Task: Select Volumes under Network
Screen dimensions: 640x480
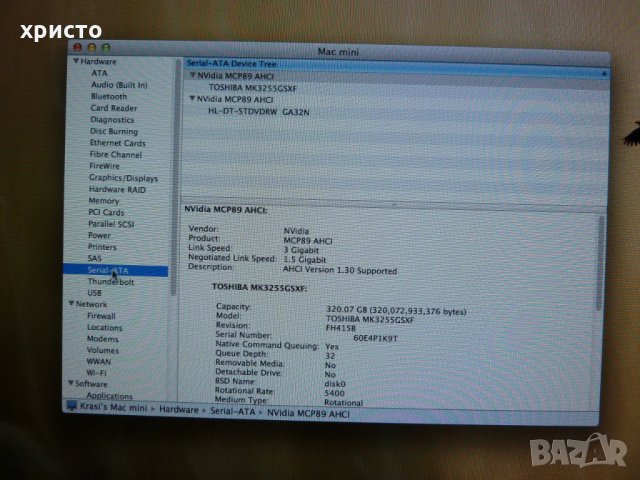Action: point(102,350)
